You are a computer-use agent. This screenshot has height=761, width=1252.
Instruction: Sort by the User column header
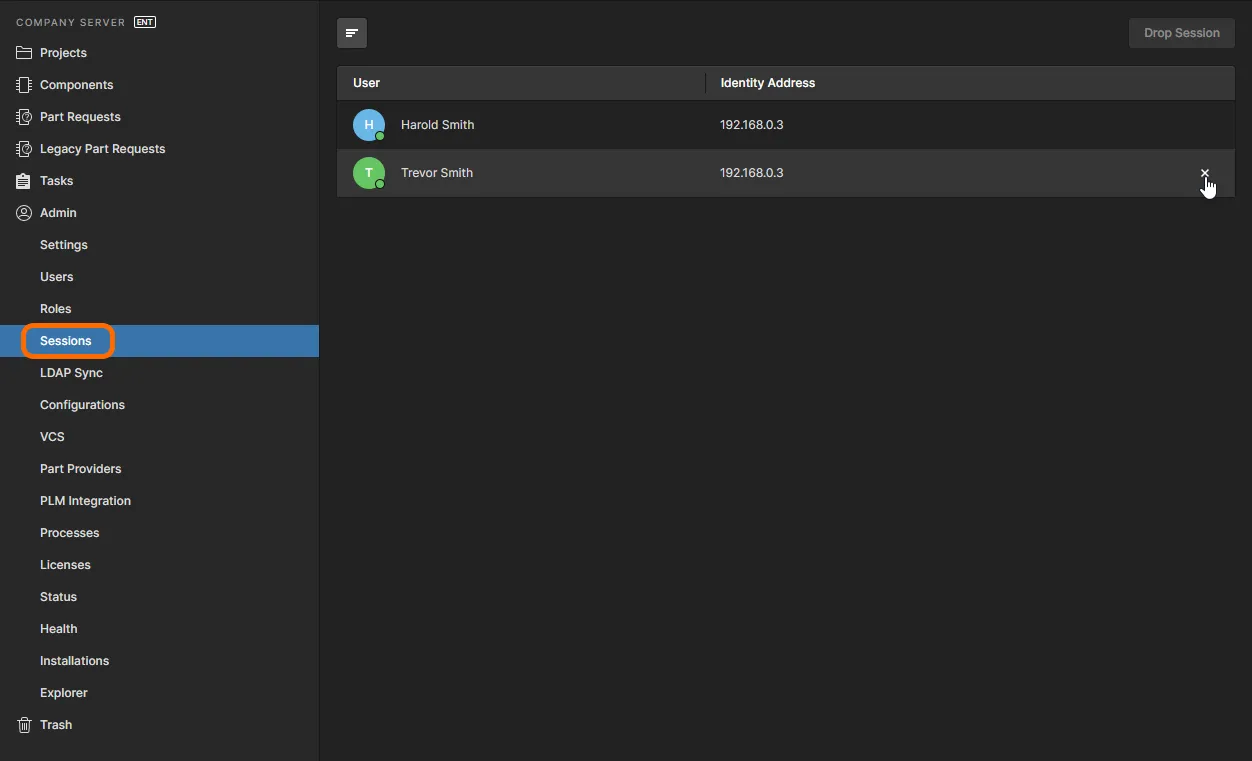tap(367, 83)
